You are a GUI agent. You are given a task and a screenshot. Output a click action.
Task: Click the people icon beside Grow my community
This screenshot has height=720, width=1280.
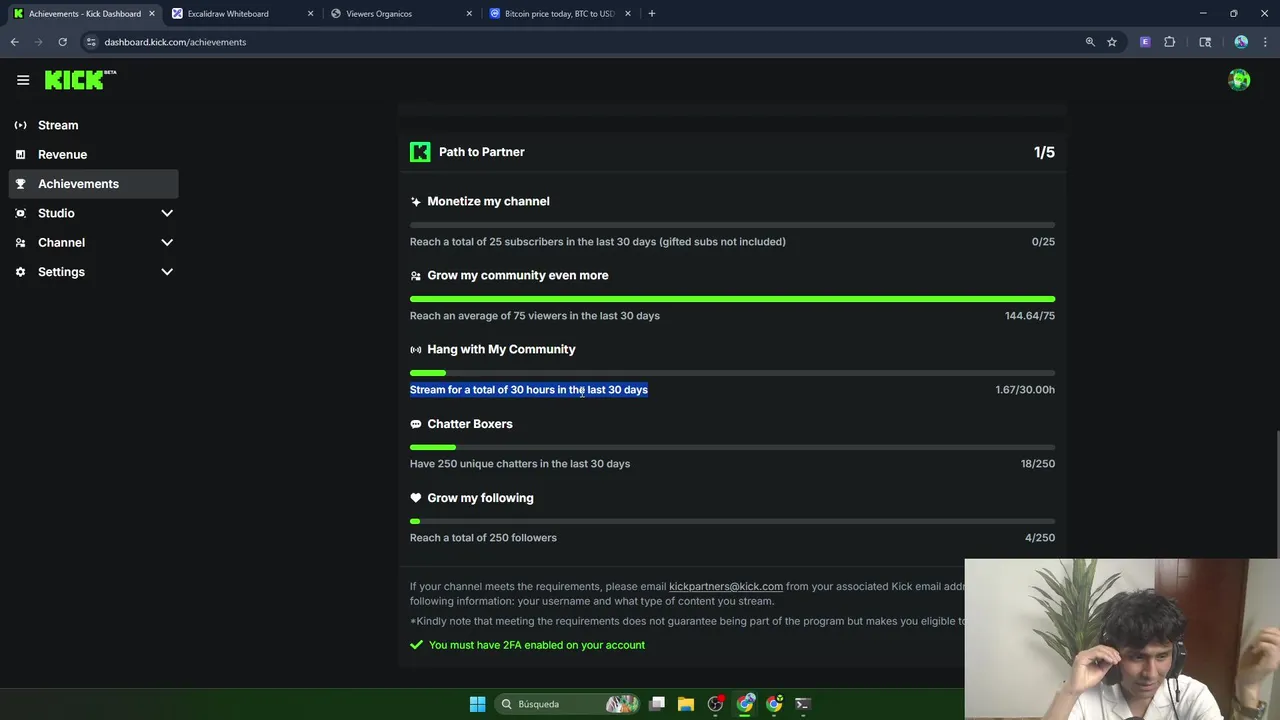(416, 276)
